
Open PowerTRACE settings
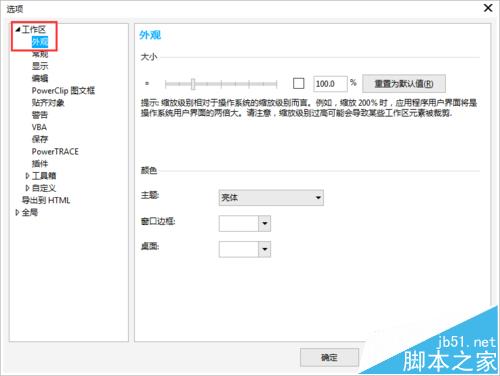click(x=55, y=151)
